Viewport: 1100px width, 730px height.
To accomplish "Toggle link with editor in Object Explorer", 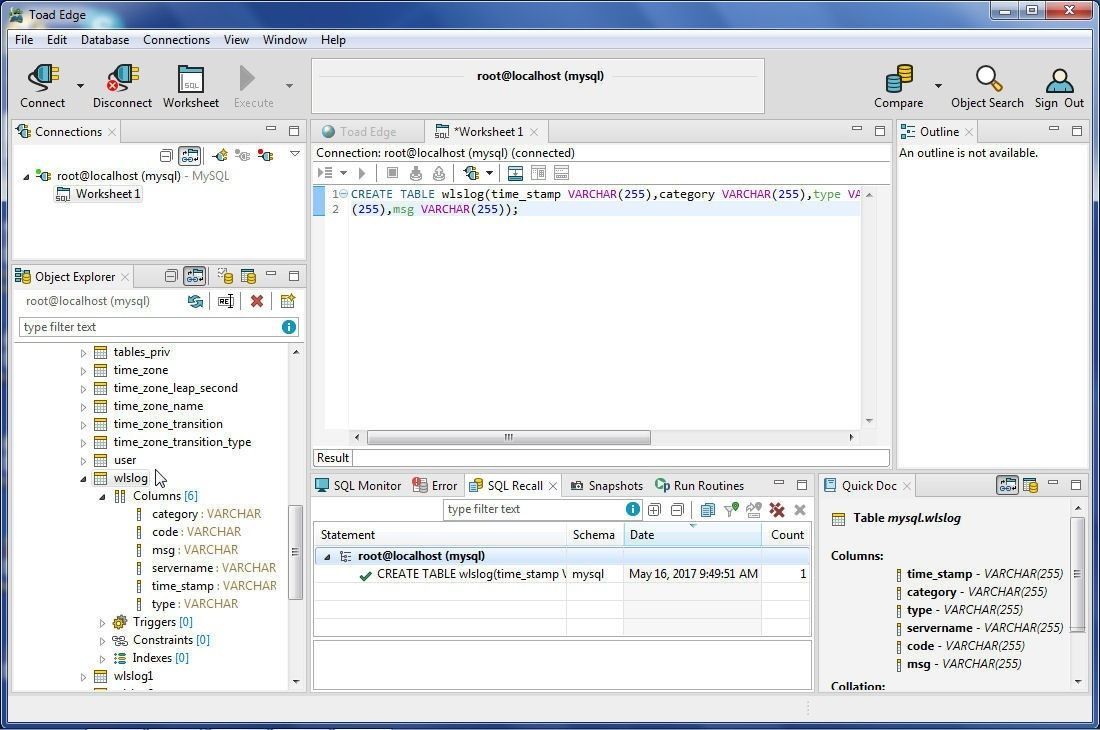I will 194,276.
